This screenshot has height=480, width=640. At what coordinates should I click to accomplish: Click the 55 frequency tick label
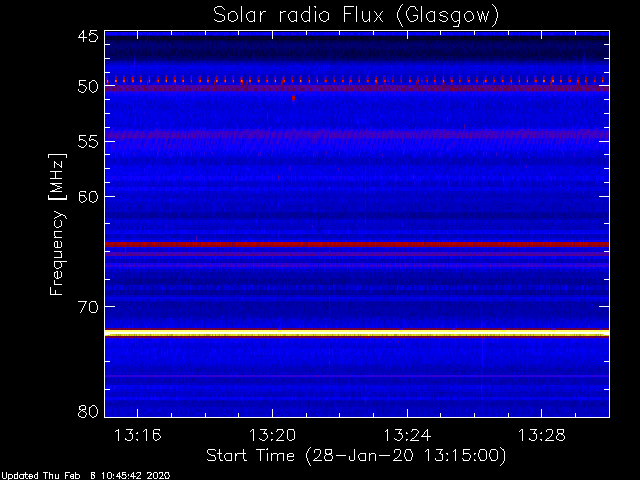click(x=88, y=142)
